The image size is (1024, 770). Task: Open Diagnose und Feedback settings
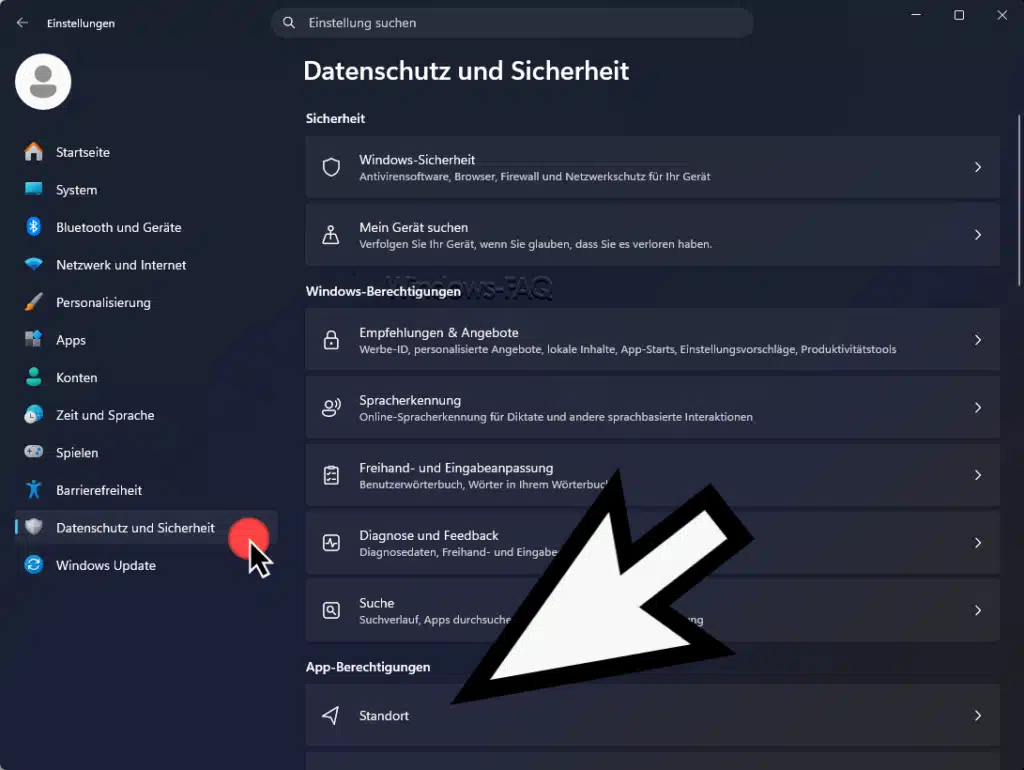coord(652,543)
